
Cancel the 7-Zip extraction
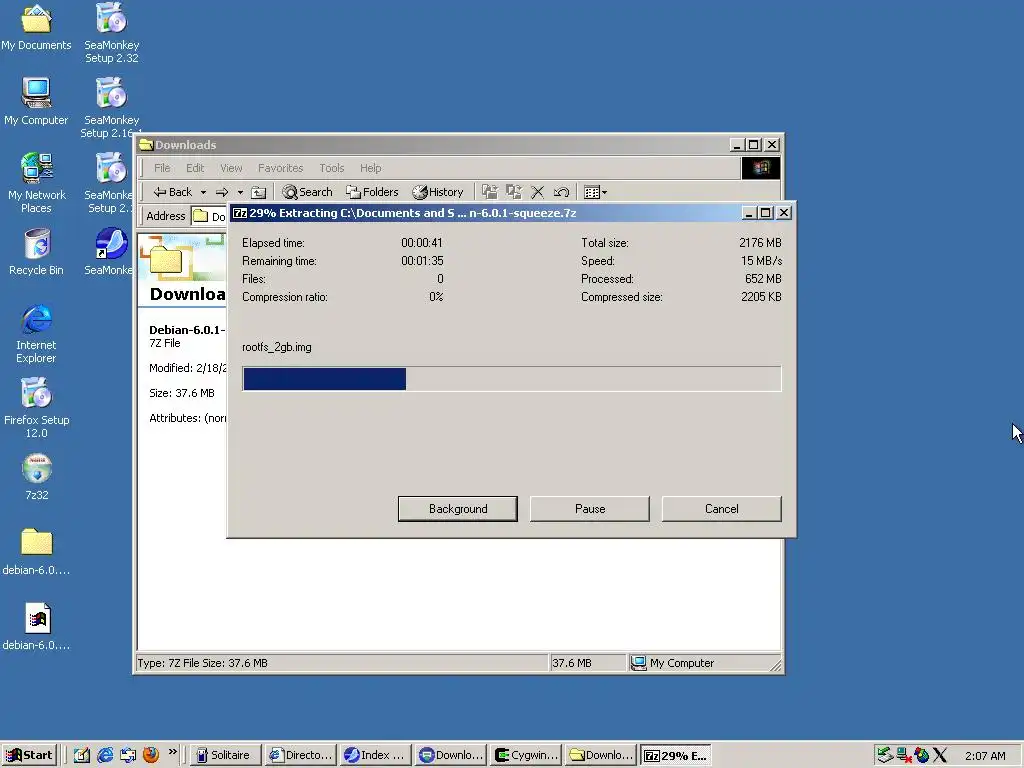[722, 509]
